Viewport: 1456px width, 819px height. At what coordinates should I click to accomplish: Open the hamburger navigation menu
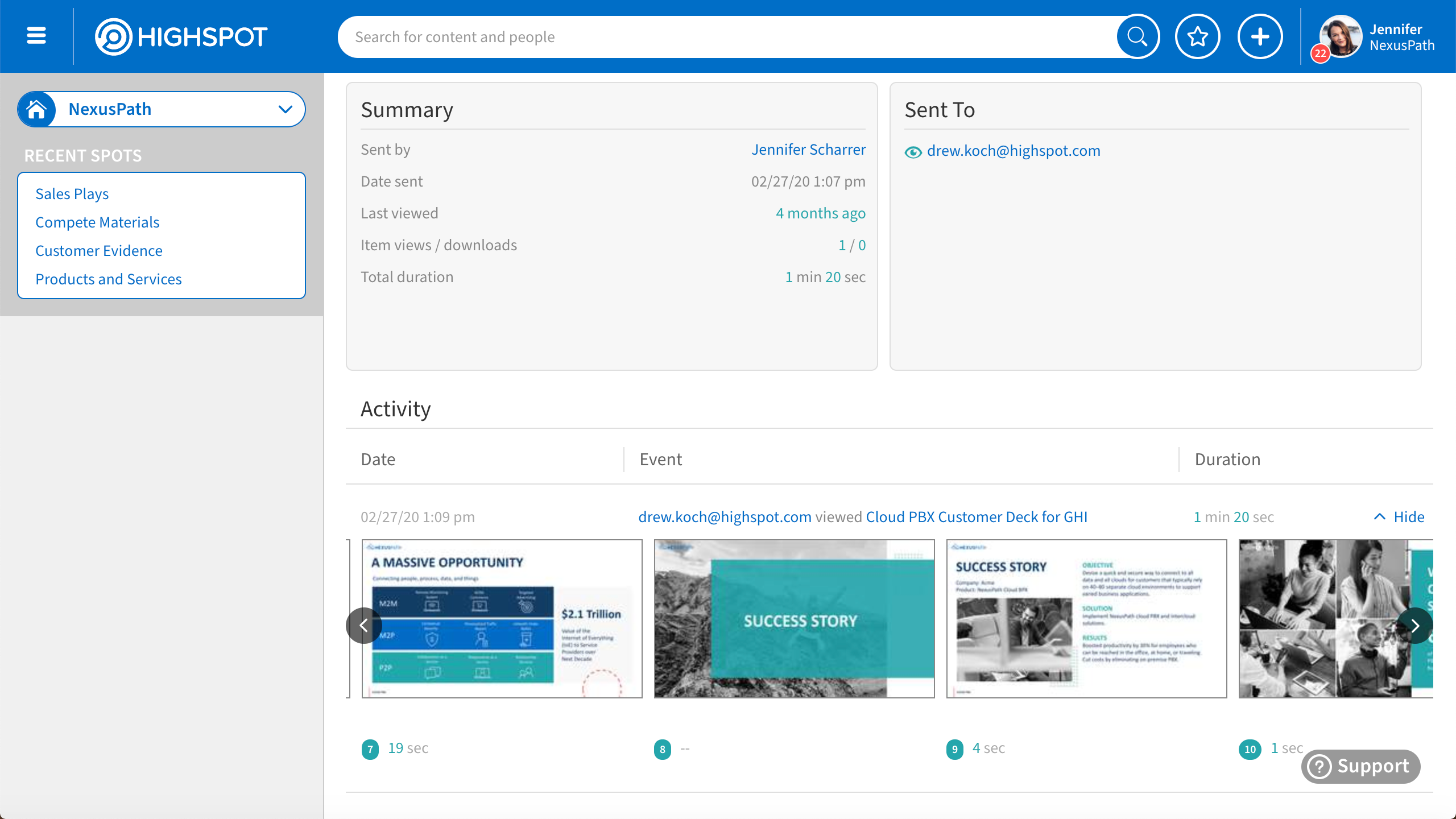tap(36, 36)
